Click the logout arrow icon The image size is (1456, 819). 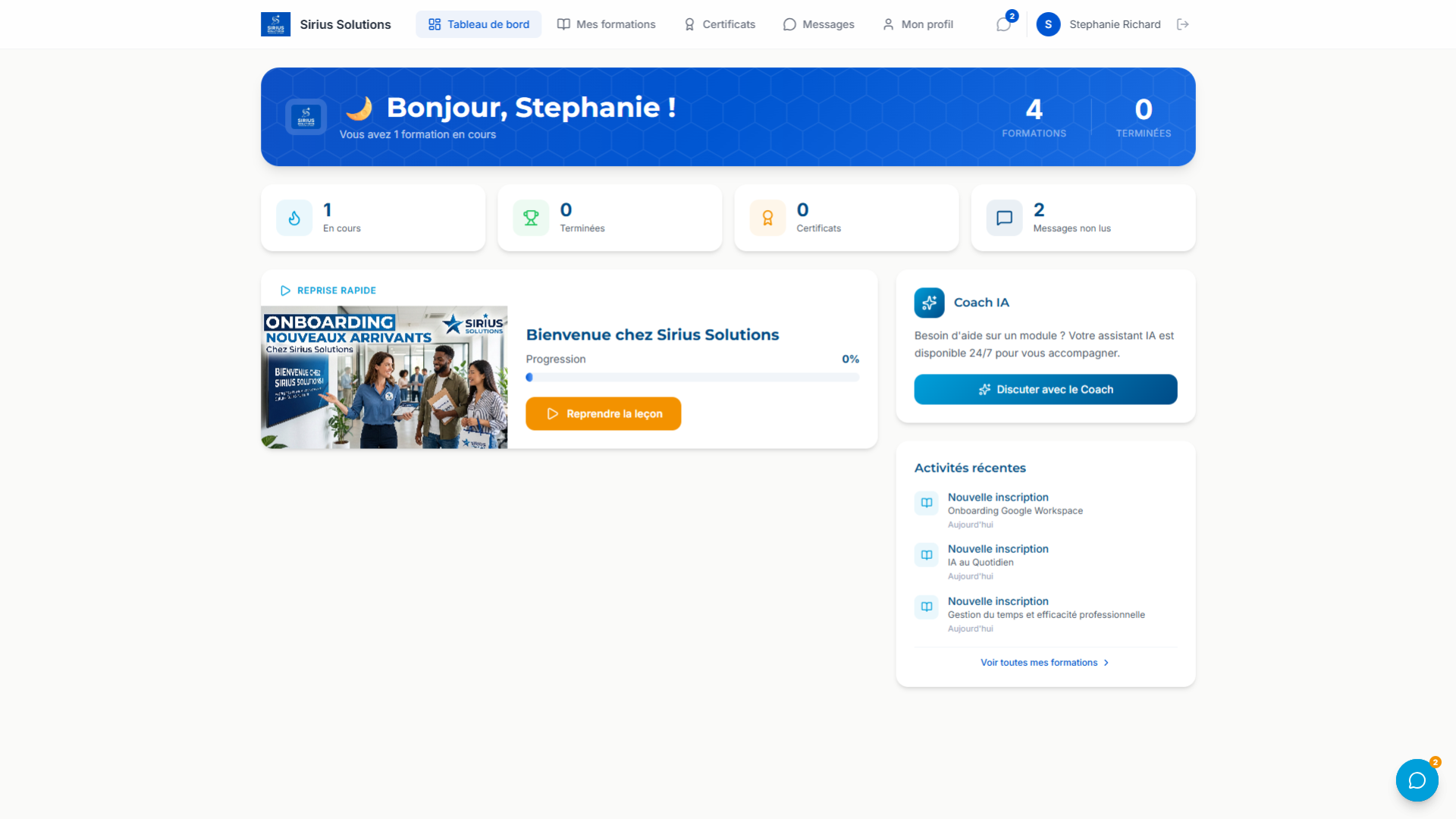tap(1183, 24)
